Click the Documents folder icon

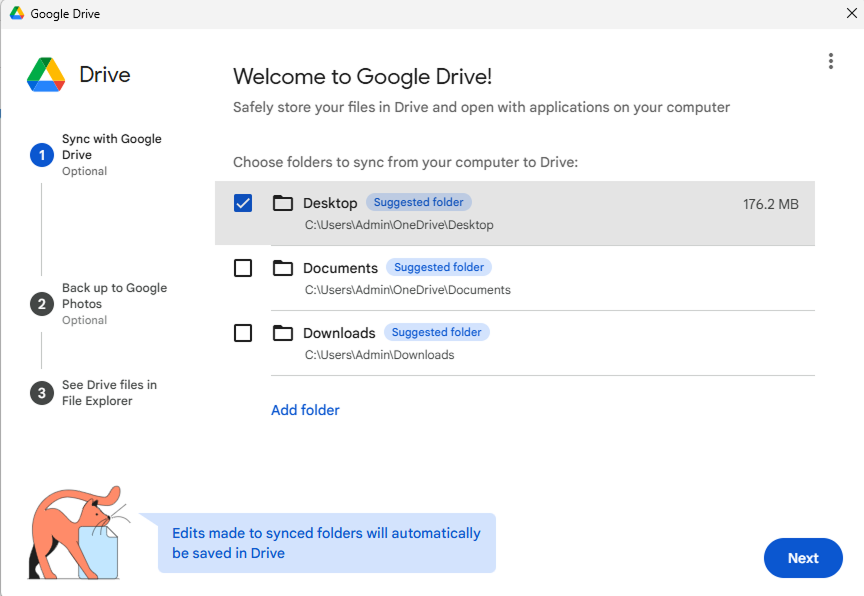(x=283, y=268)
